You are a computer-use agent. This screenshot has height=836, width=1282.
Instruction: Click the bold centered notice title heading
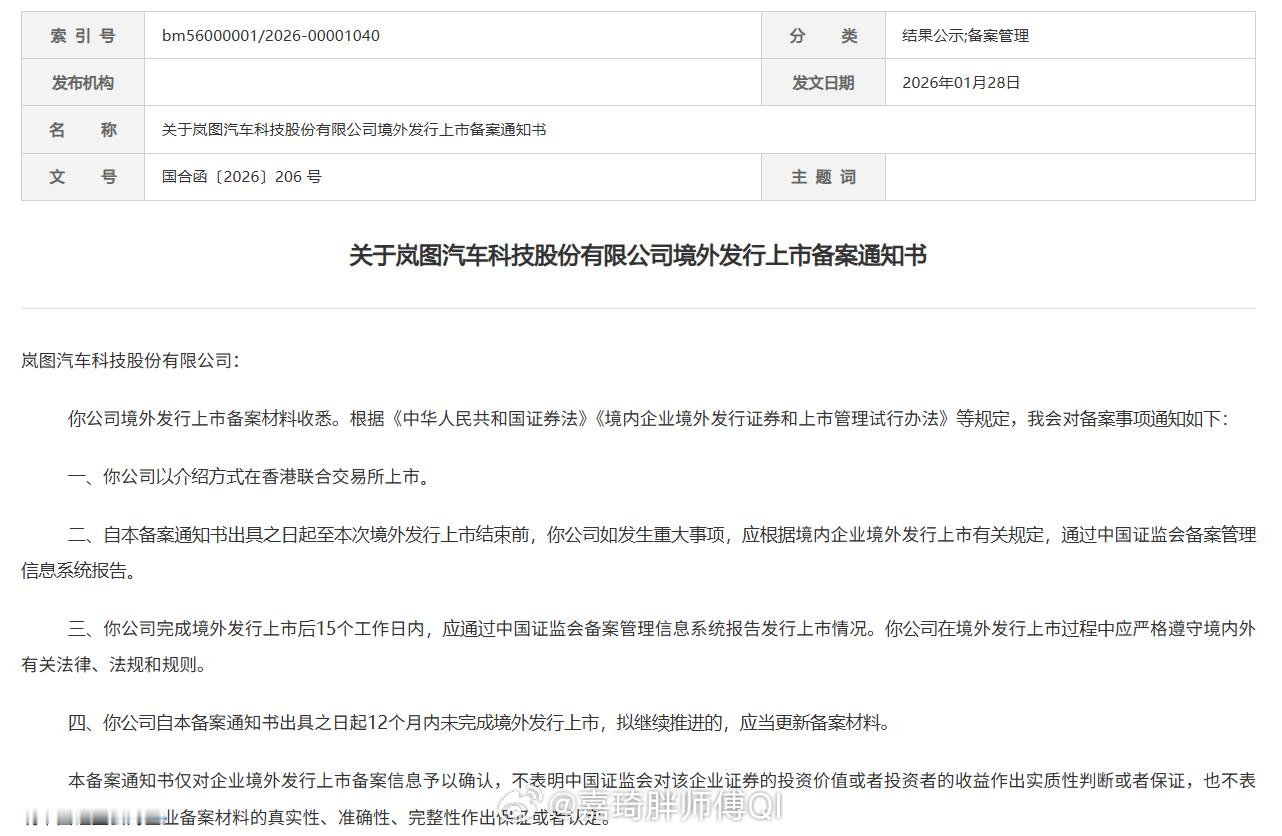tap(638, 256)
